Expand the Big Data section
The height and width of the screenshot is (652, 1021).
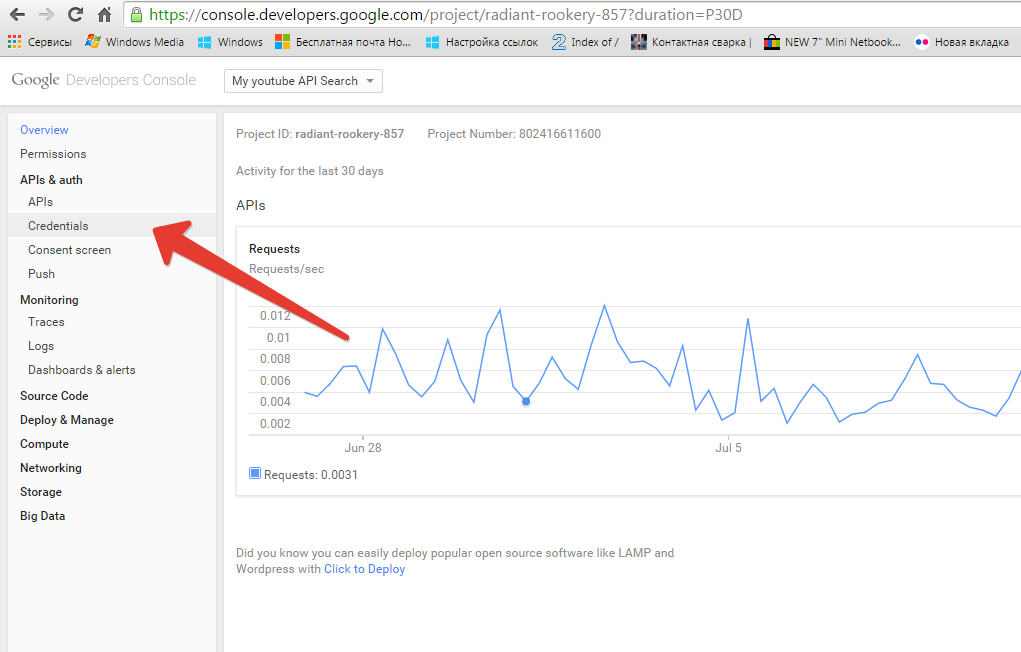click(42, 516)
